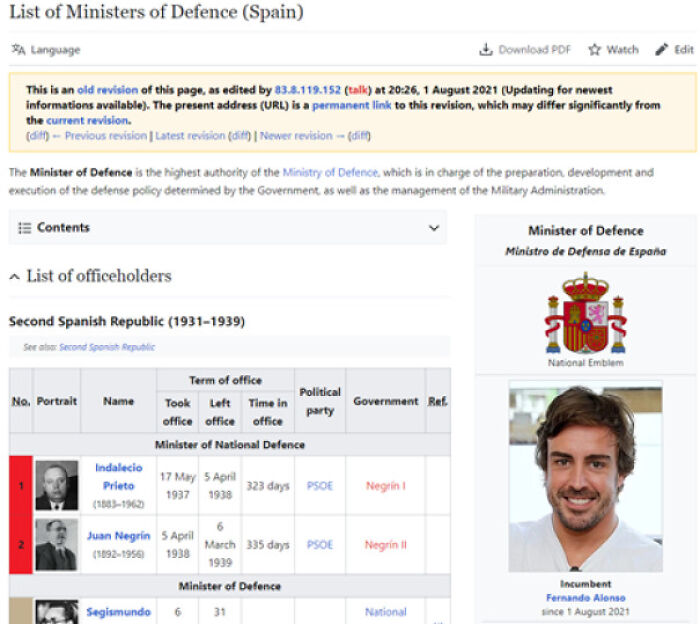Click the incumbent's infobox photo
700x624 pixels.
585,476
